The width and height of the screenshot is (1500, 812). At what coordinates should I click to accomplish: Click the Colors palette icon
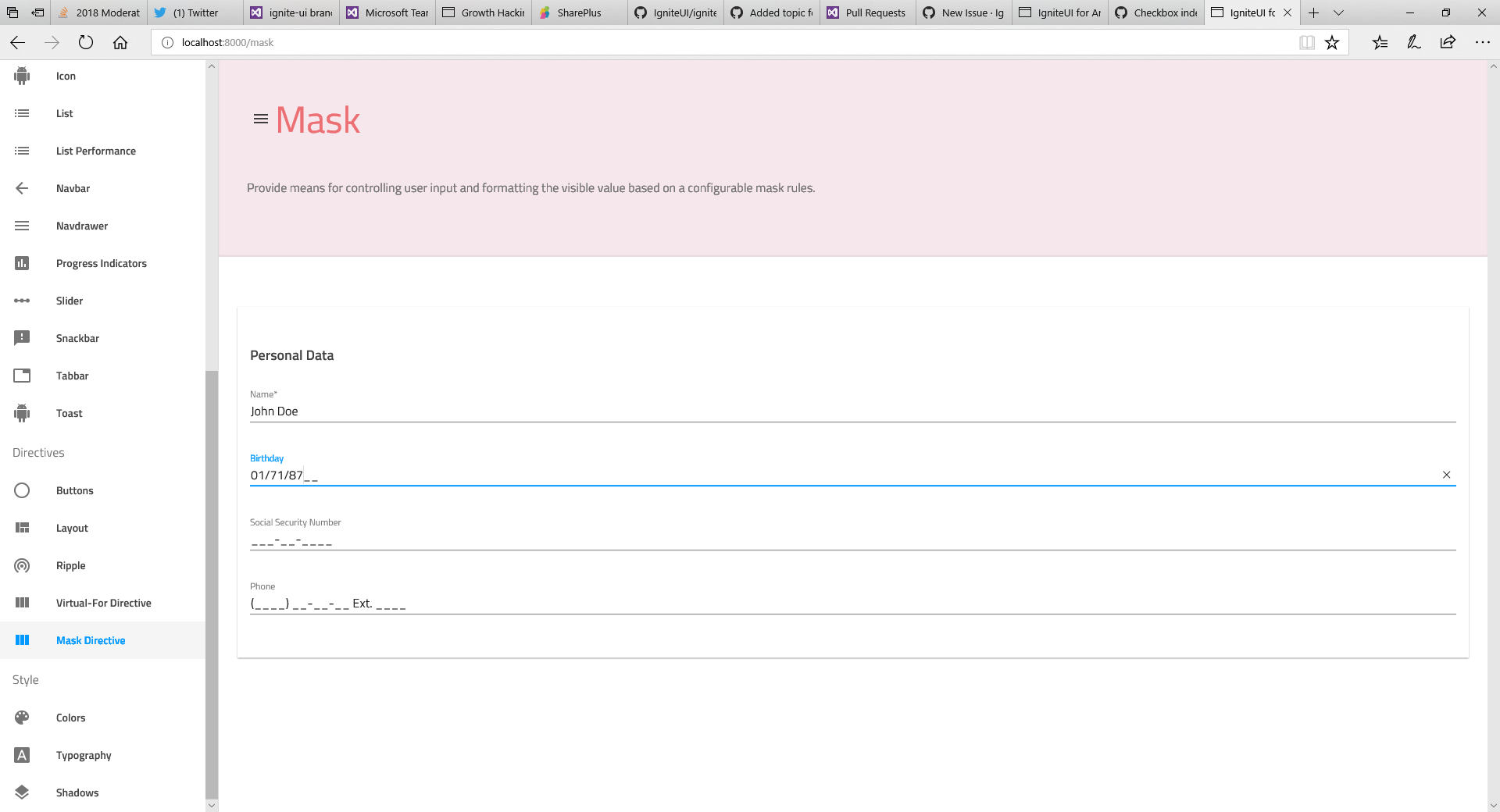tap(22, 718)
